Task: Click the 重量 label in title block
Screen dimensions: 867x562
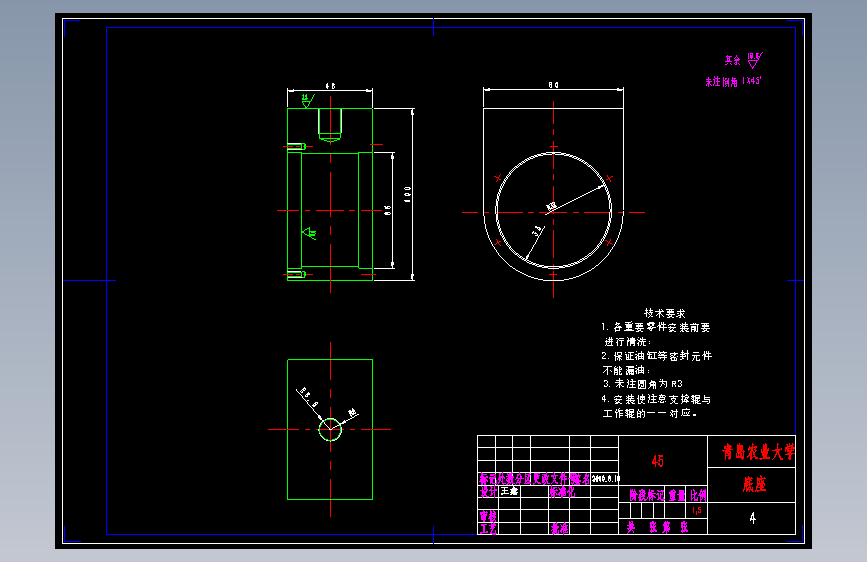Action: 677,495
